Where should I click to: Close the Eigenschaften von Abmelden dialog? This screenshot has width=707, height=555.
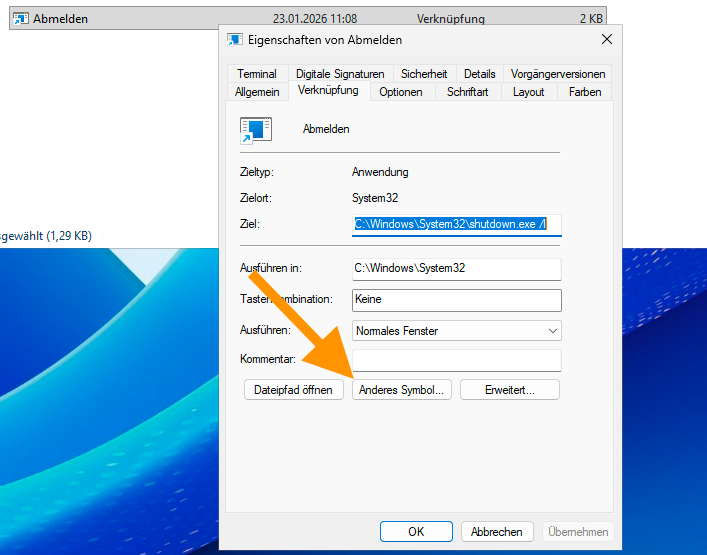point(606,40)
